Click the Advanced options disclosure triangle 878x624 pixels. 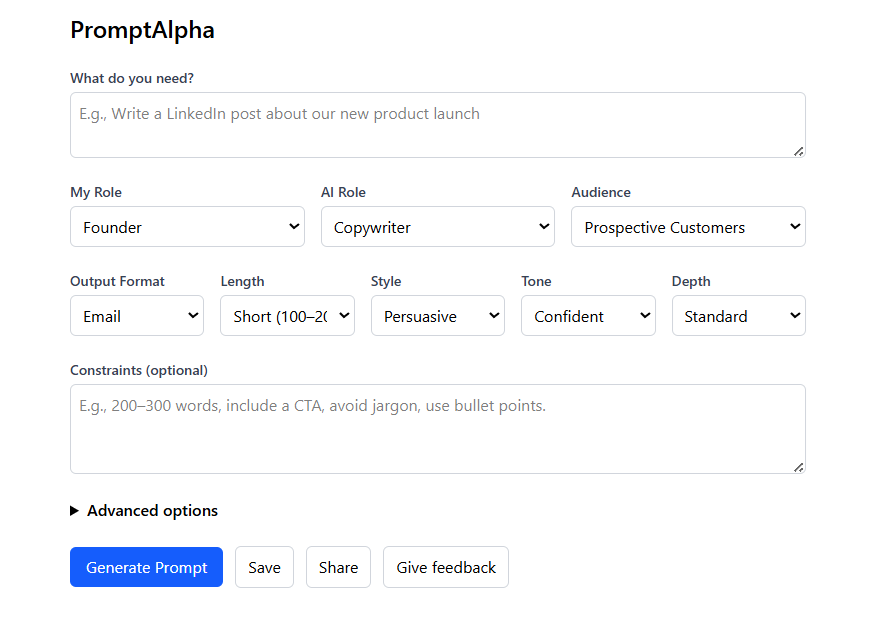point(75,511)
